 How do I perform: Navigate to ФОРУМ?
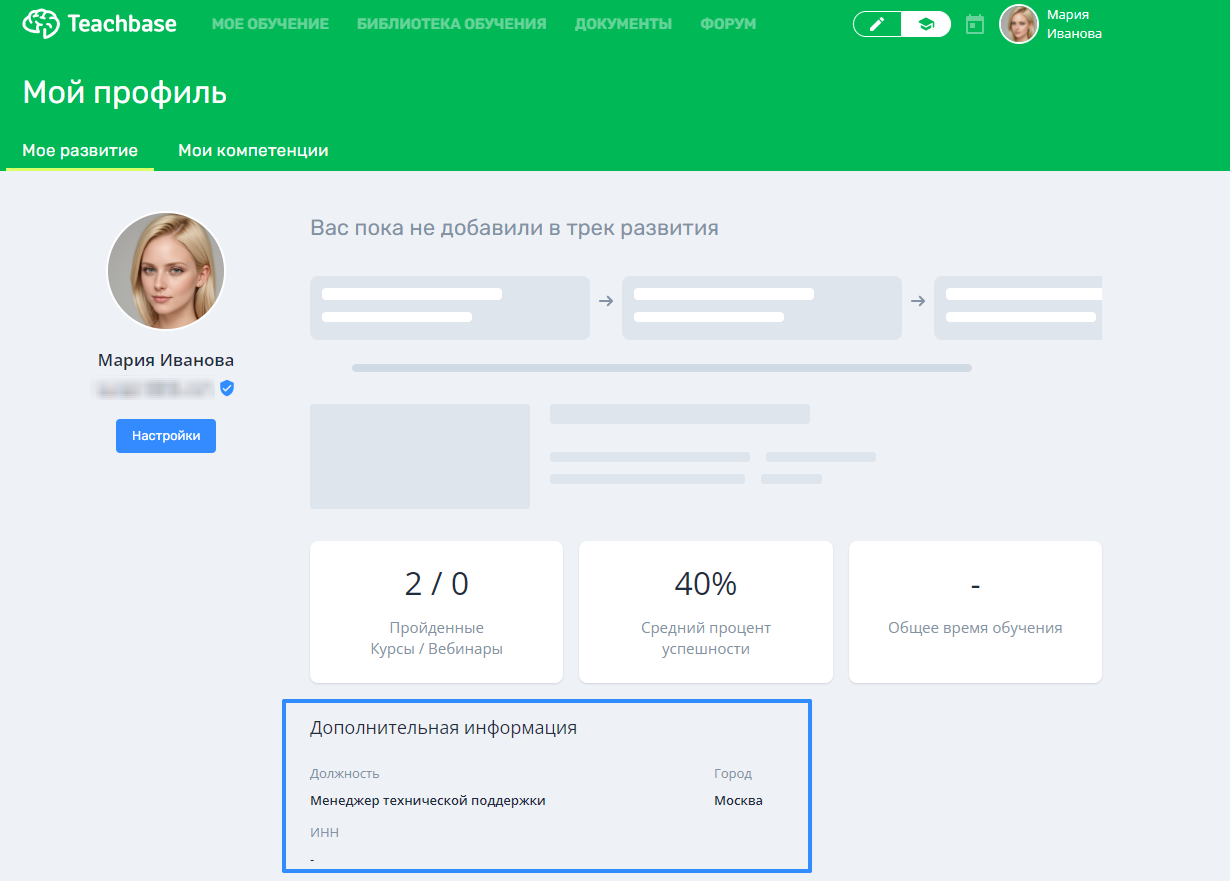728,24
